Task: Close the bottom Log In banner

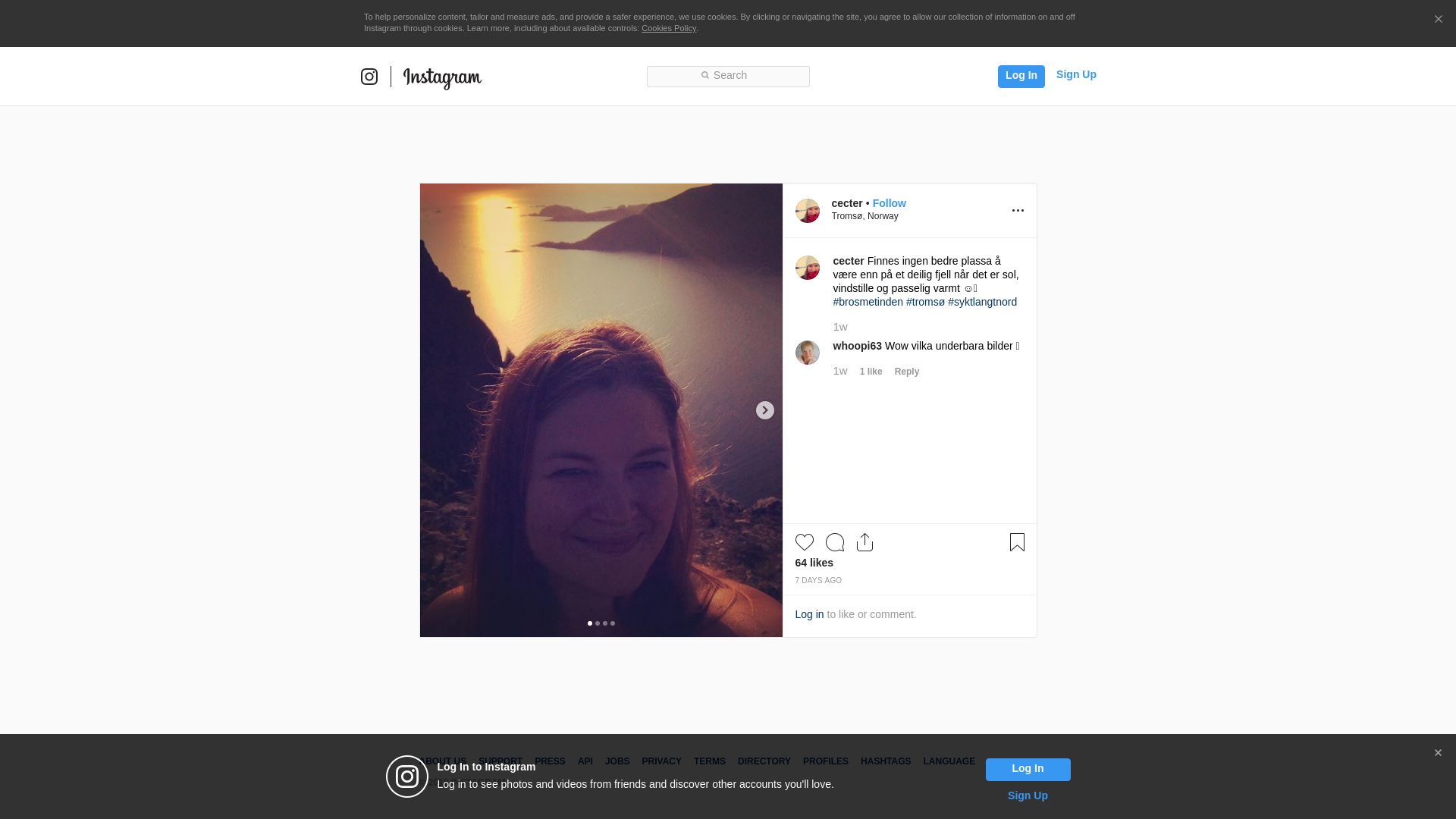Action: [x=1438, y=753]
